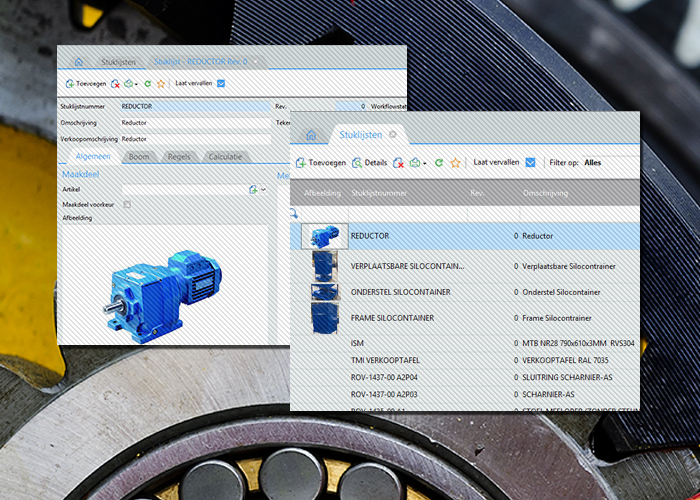Open the Regels tab

click(x=179, y=157)
